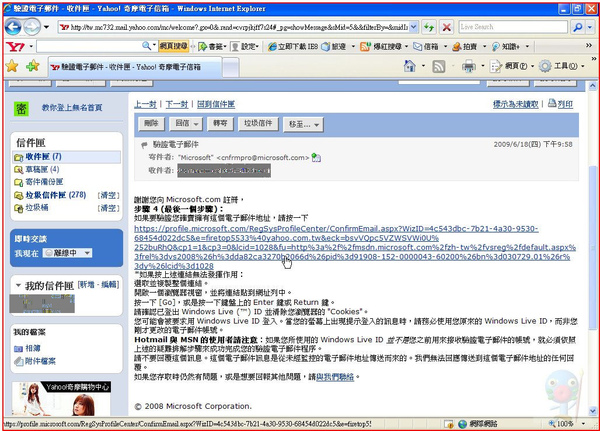
Task: Click the Refresh page icon
Action: (x=429, y=27)
